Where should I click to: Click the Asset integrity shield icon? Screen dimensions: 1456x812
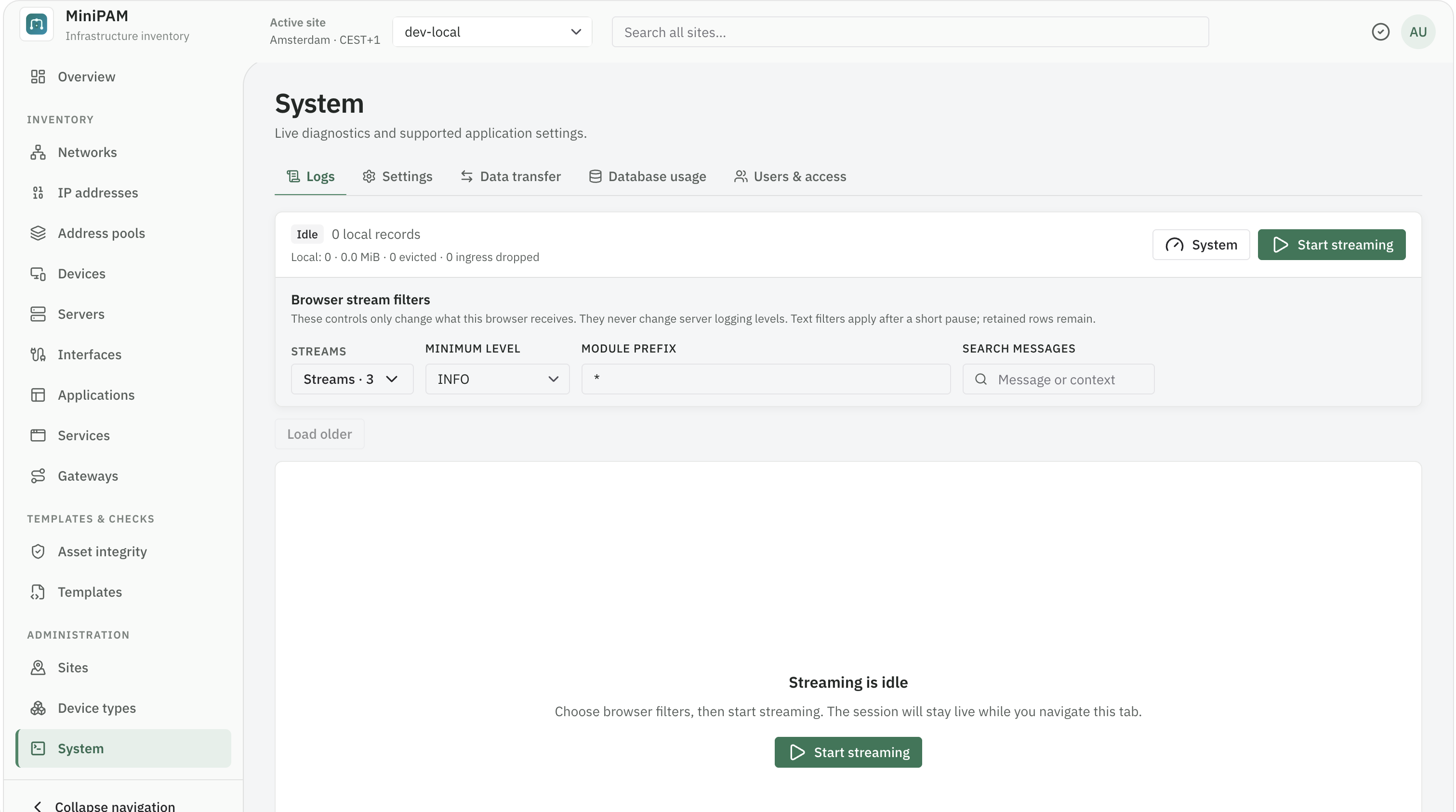click(x=38, y=551)
